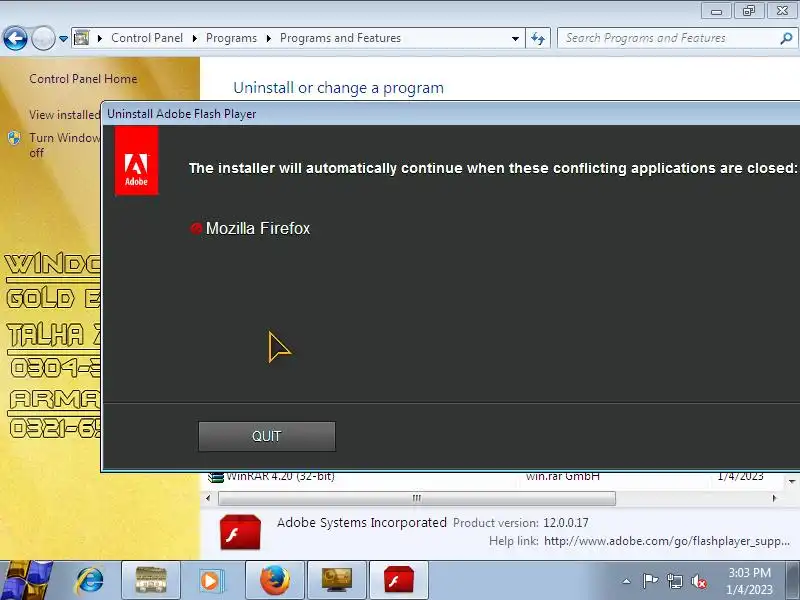
Task: Click the network tray icon
Action: coord(674,581)
